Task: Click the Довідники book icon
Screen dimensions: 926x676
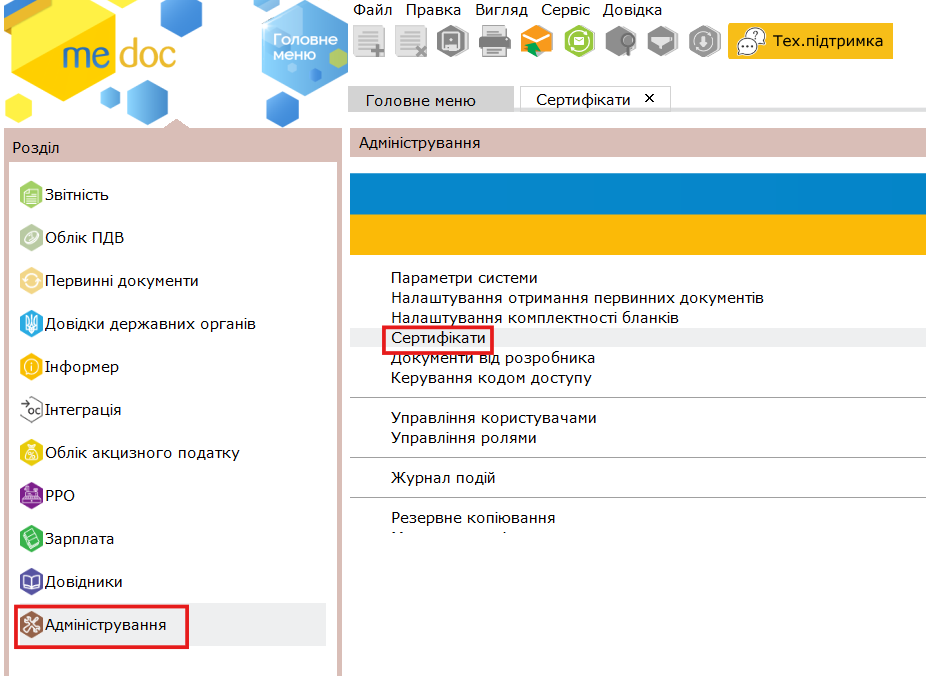Action: (31, 582)
